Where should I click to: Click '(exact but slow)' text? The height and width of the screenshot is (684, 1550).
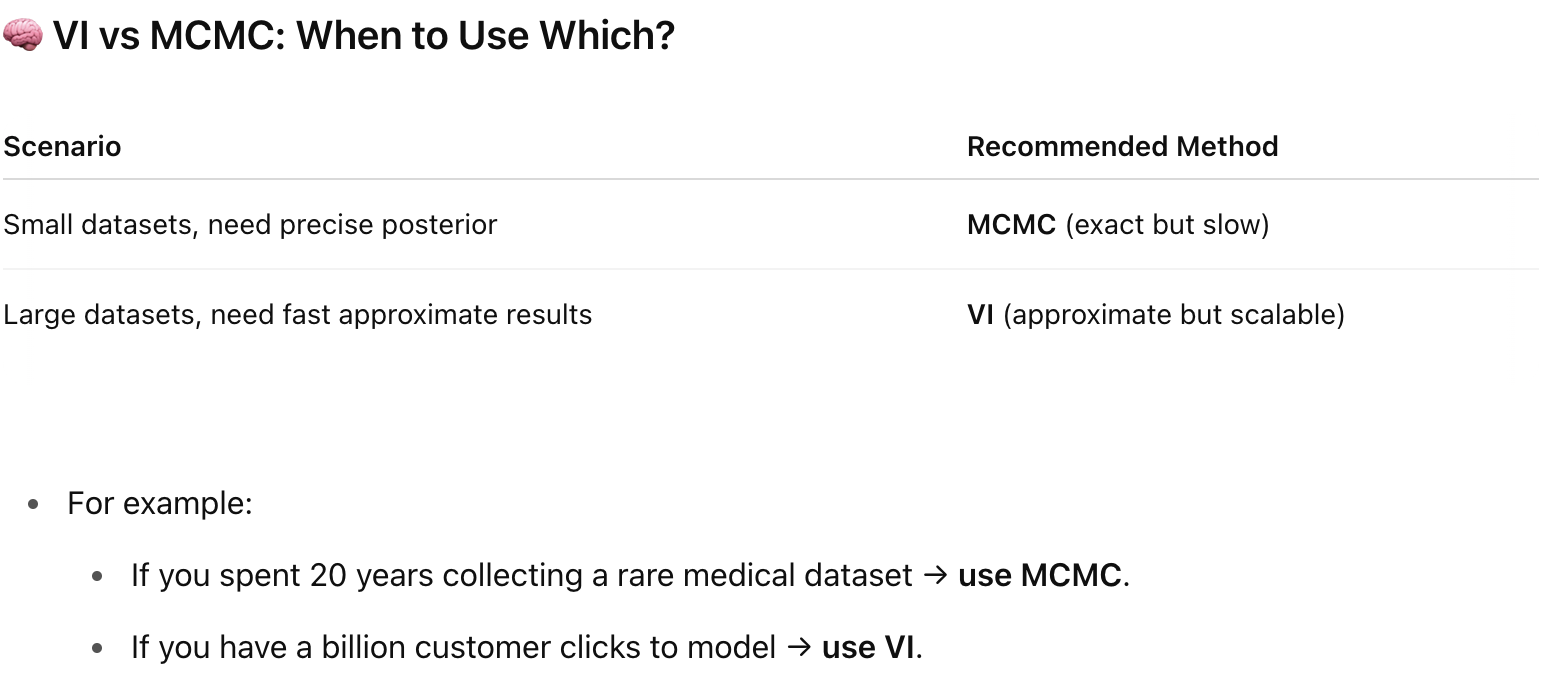tap(1167, 224)
